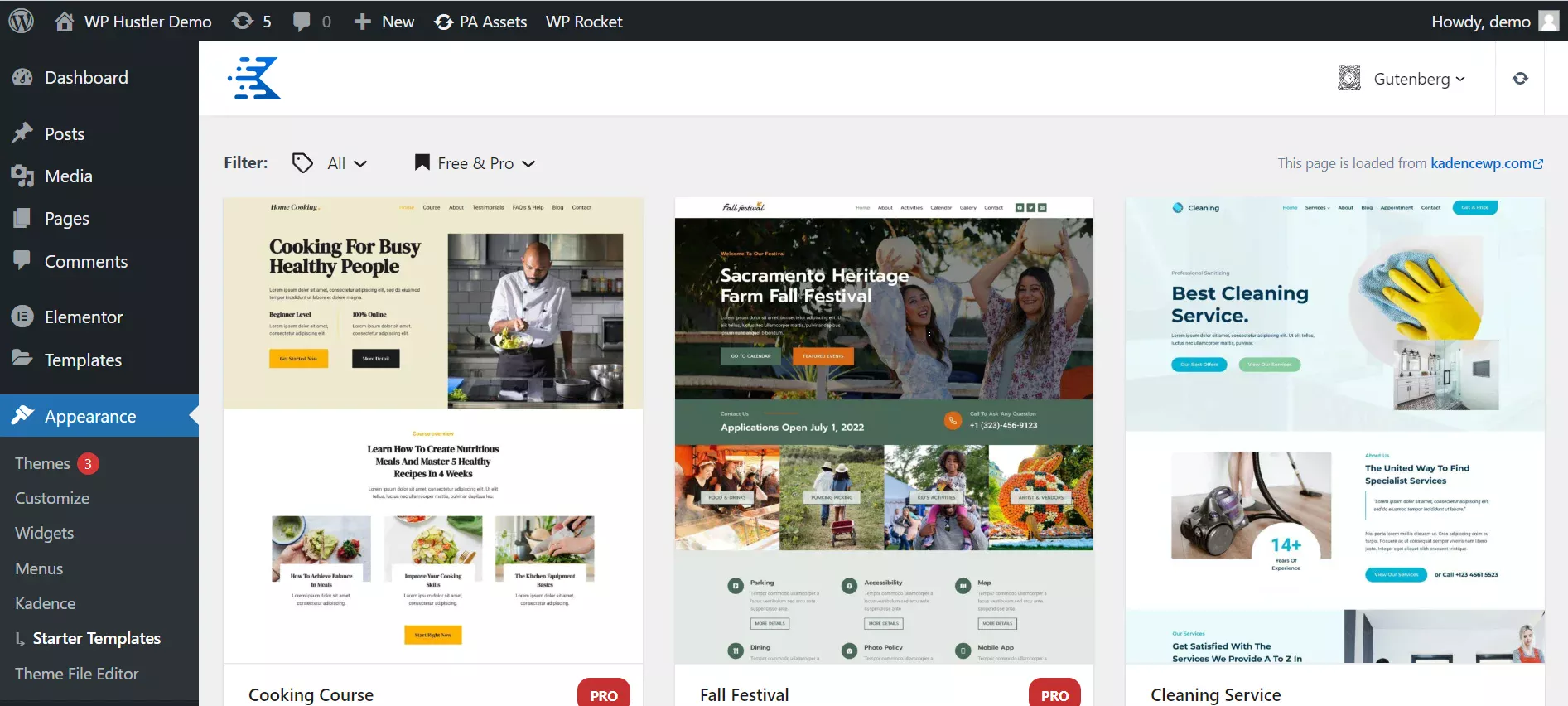
Task: Click WP Rocket in the admin bar
Action: point(584,22)
